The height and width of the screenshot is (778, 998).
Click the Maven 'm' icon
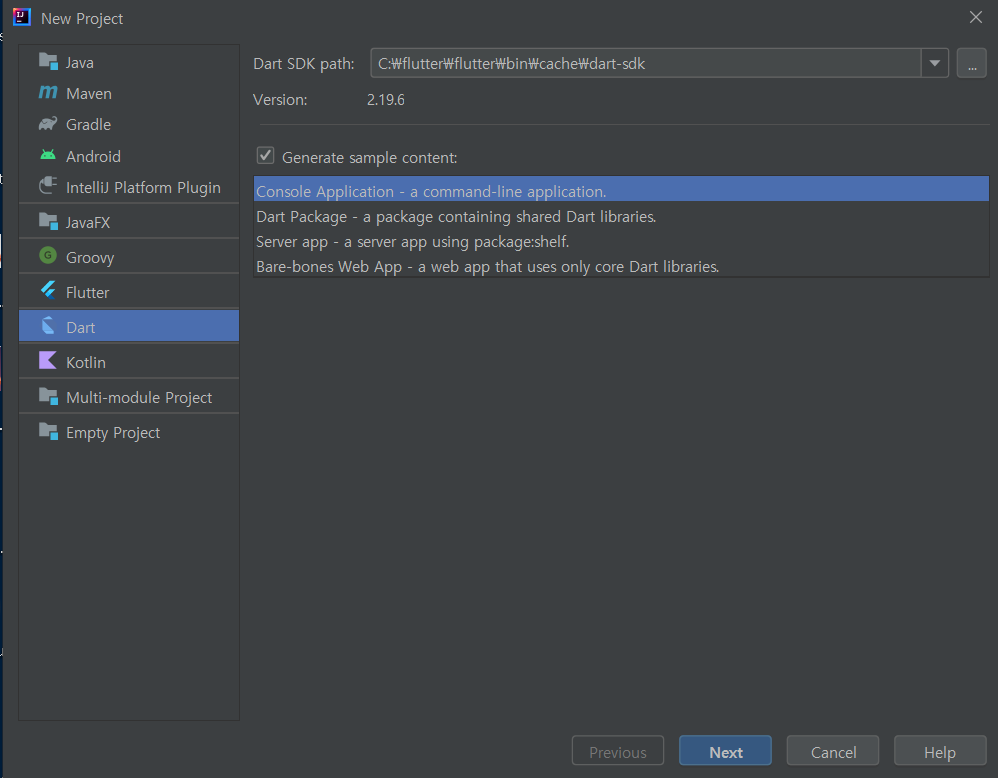pyautogui.click(x=48, y=92)
